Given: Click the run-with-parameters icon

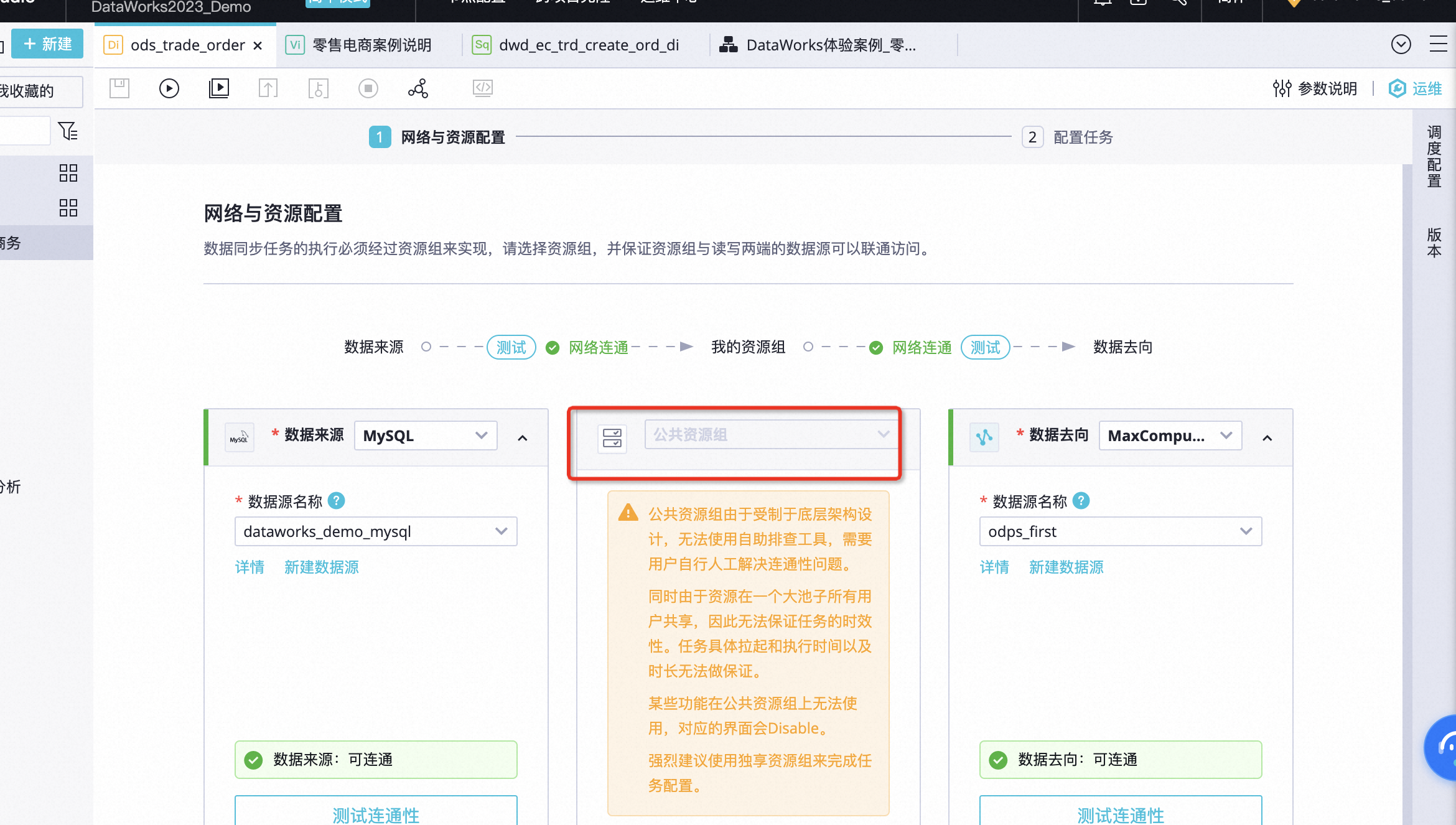Looking at the screenshot, I should coord(218,88).
